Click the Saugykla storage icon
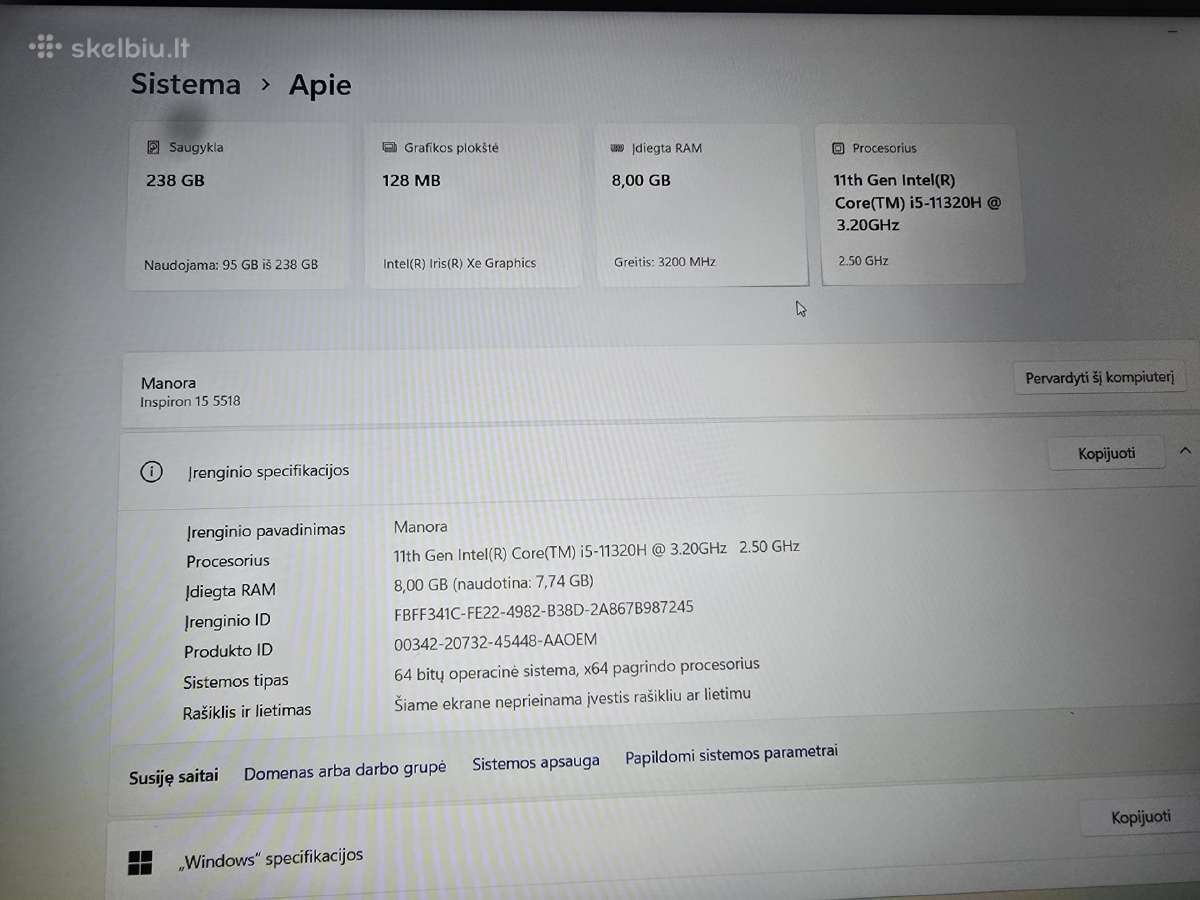 click(x=153, y=148)
